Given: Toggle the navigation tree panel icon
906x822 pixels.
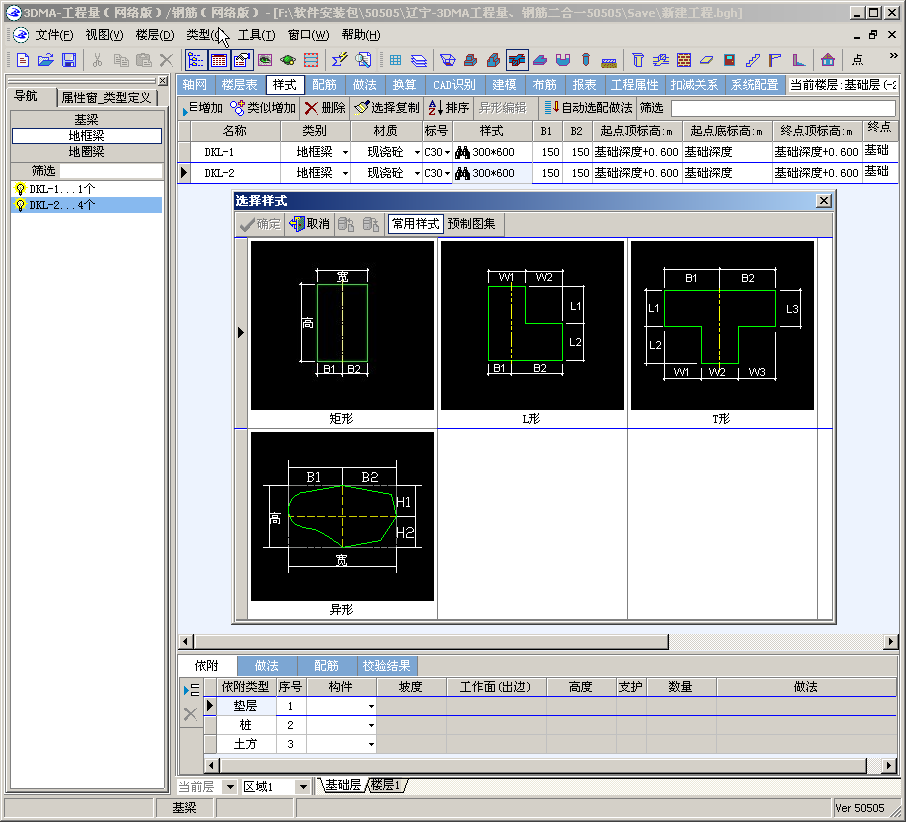Looking at the screenshot, I should 195,60.
